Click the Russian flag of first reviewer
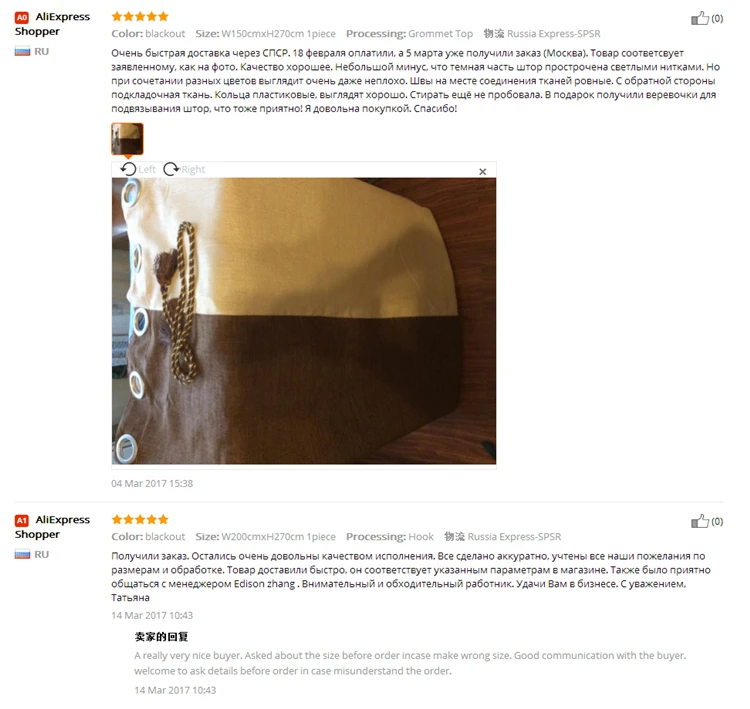 pyautogui.click(x=22, y=51)
